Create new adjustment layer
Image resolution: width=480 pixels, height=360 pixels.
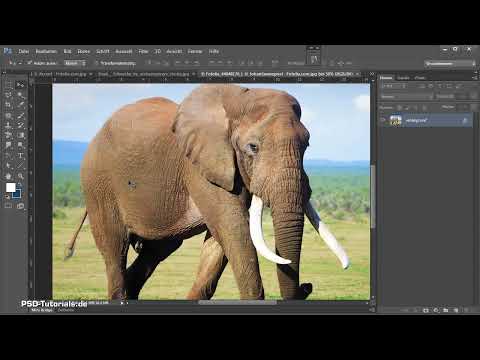tap(436, 310)
